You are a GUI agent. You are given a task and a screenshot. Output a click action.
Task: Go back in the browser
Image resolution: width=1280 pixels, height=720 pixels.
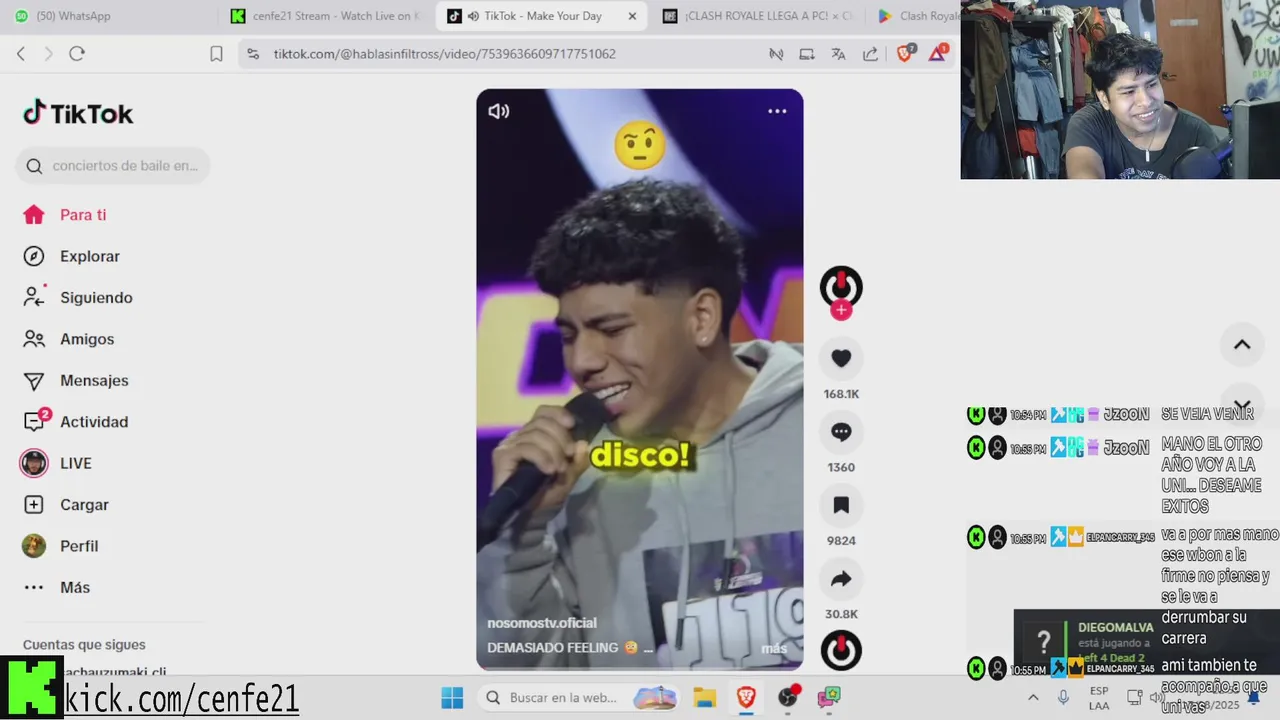21,54
